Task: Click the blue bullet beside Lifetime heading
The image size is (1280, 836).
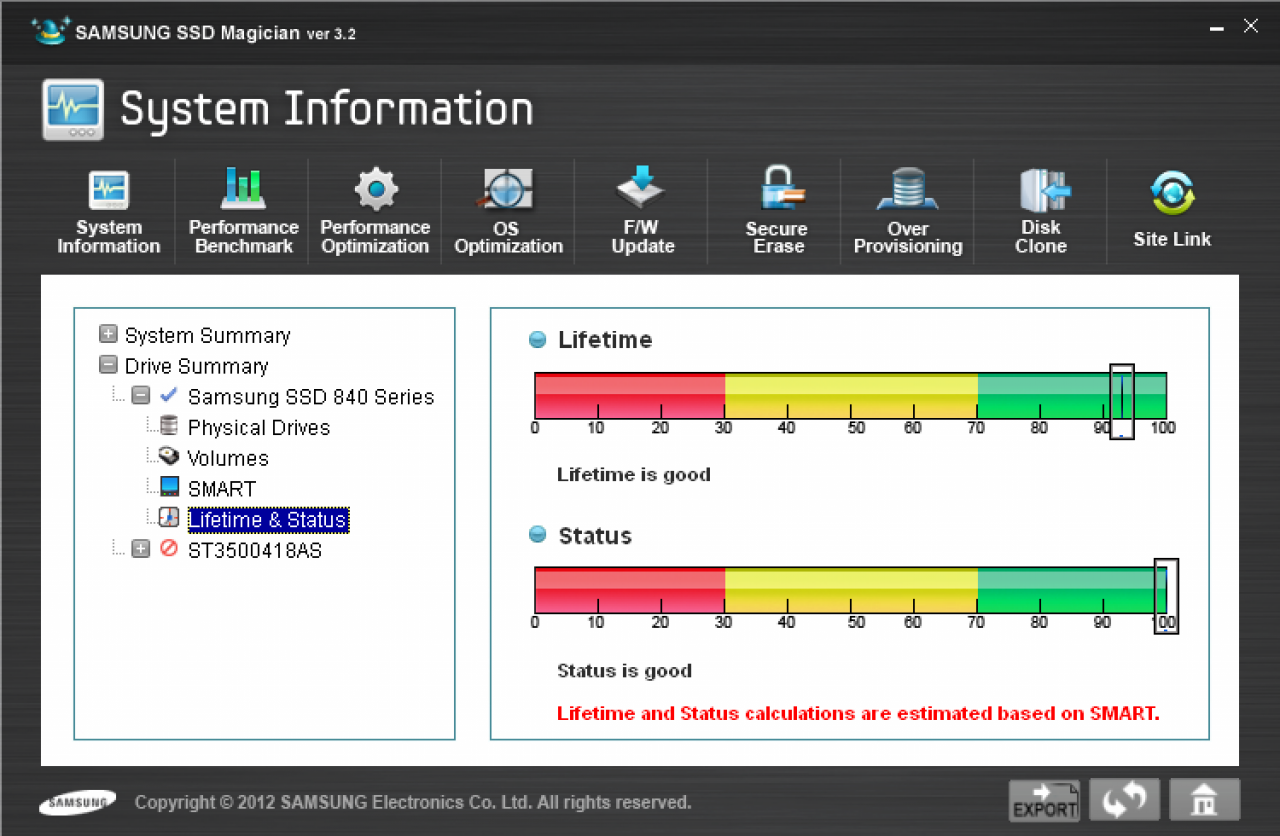Action: point(538,340)
